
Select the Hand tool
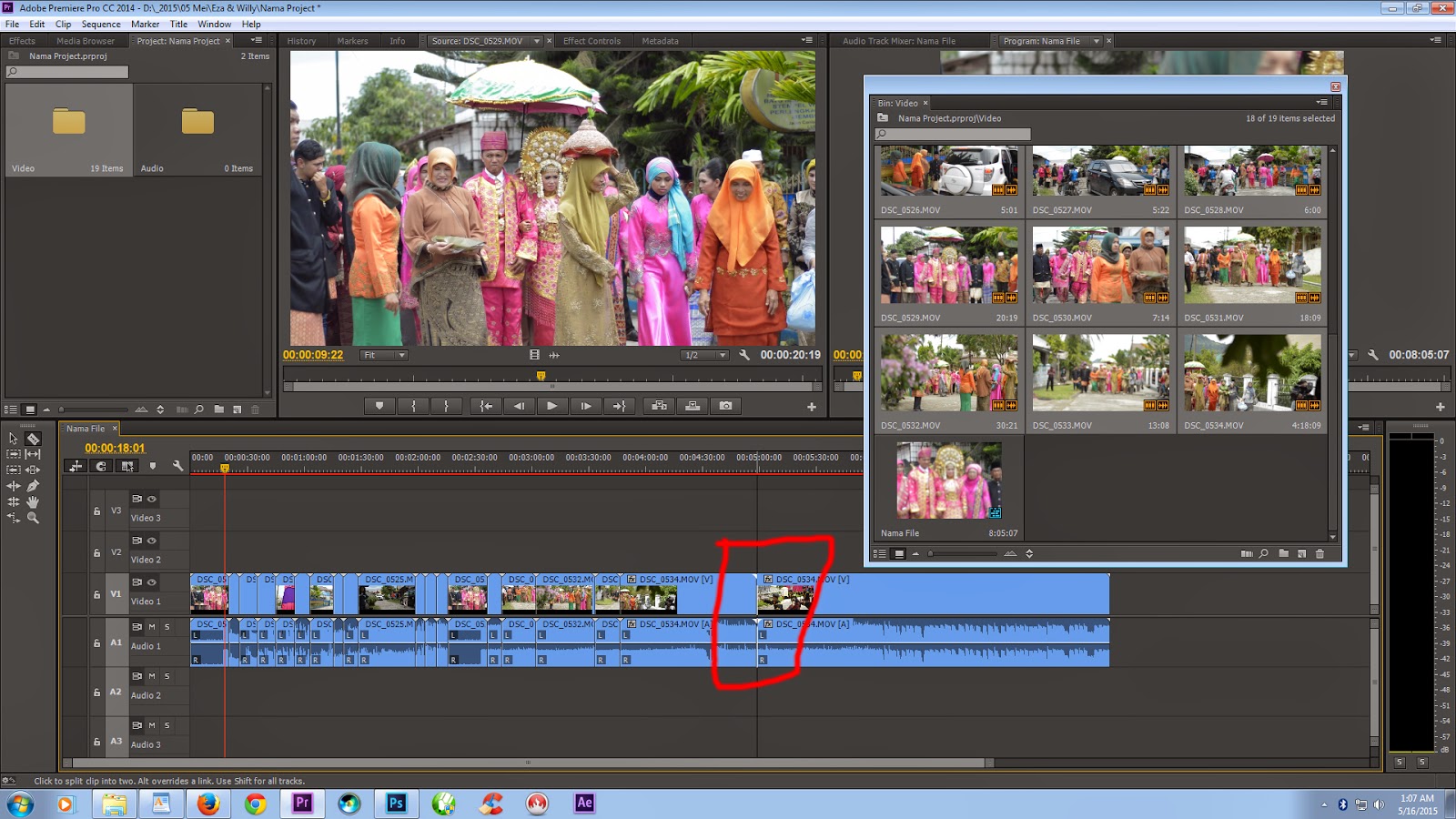pos(34,503)
